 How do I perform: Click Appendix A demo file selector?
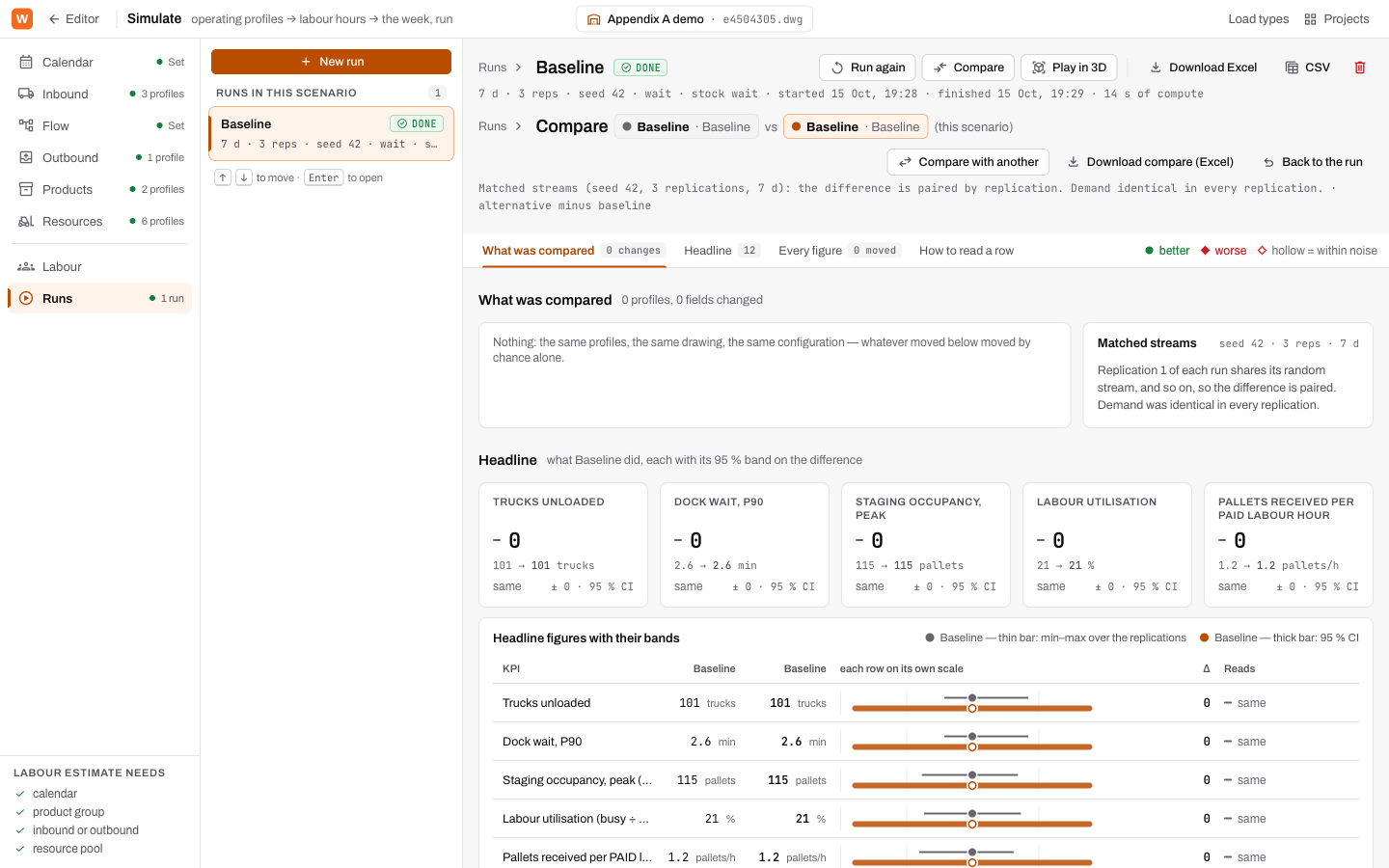[x=694, y=19]
